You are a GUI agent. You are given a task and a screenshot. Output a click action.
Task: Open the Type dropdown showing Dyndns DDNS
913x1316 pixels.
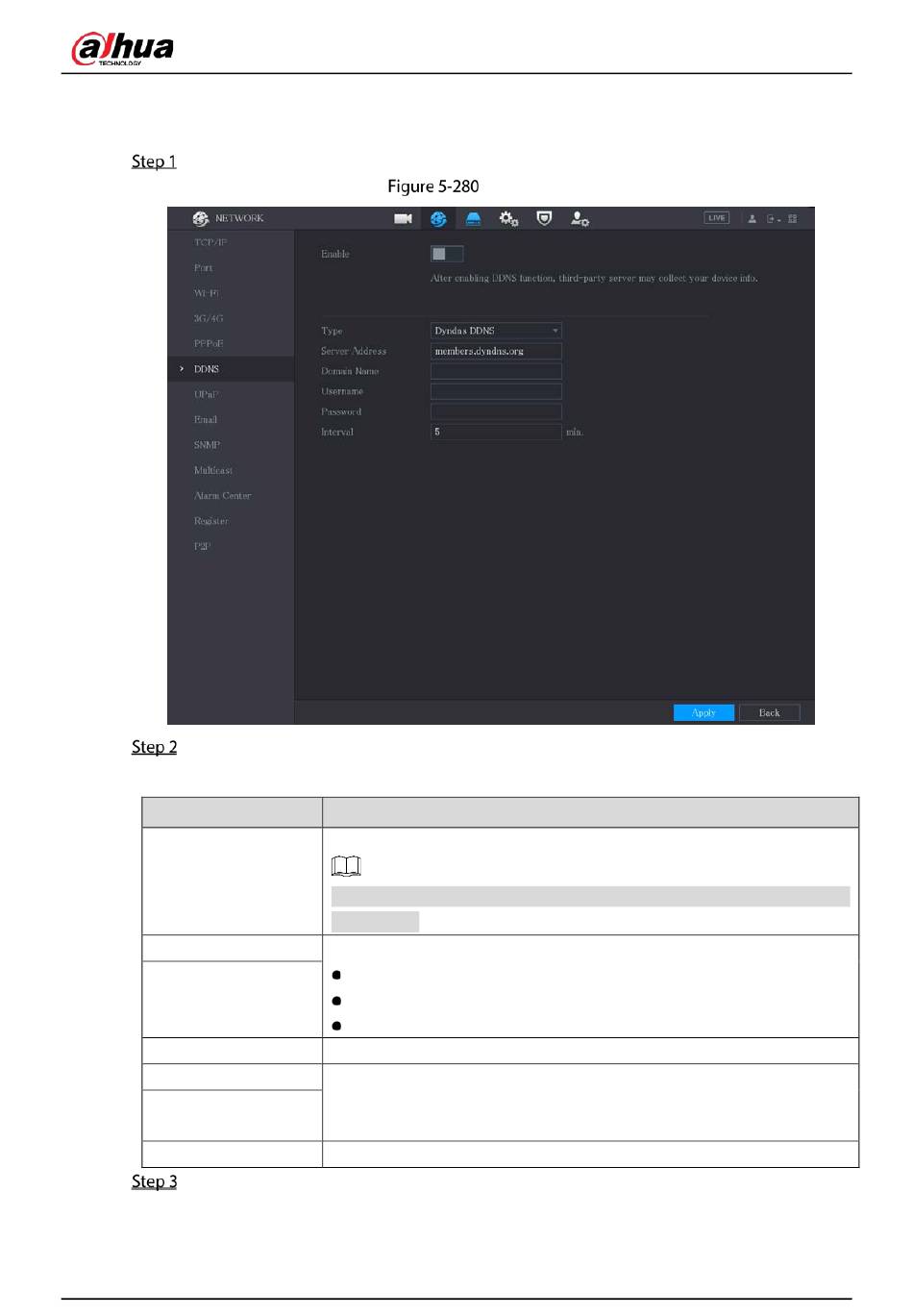click(496, 331)
